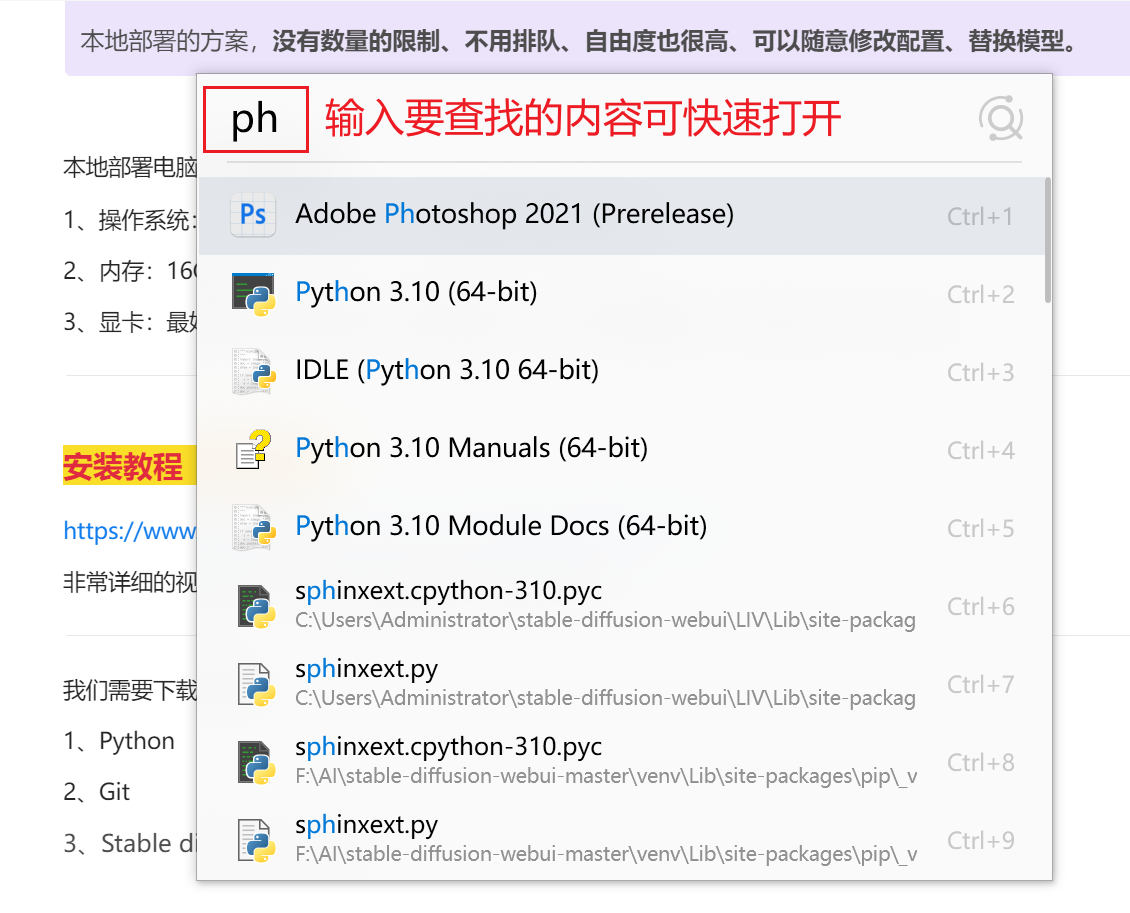Click '2、Git' list item in document
This screenshot has width=1130, height=913.
[x=97, y=791]
